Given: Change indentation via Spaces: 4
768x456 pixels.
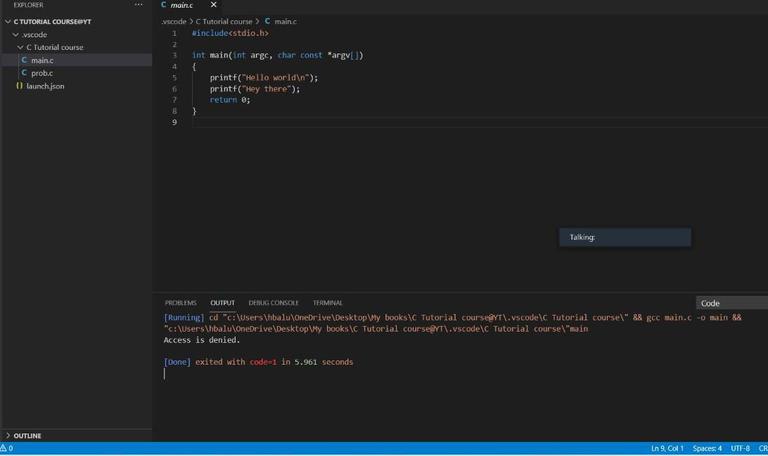Looking at the screenshot, I should click(x=707, y=448).
